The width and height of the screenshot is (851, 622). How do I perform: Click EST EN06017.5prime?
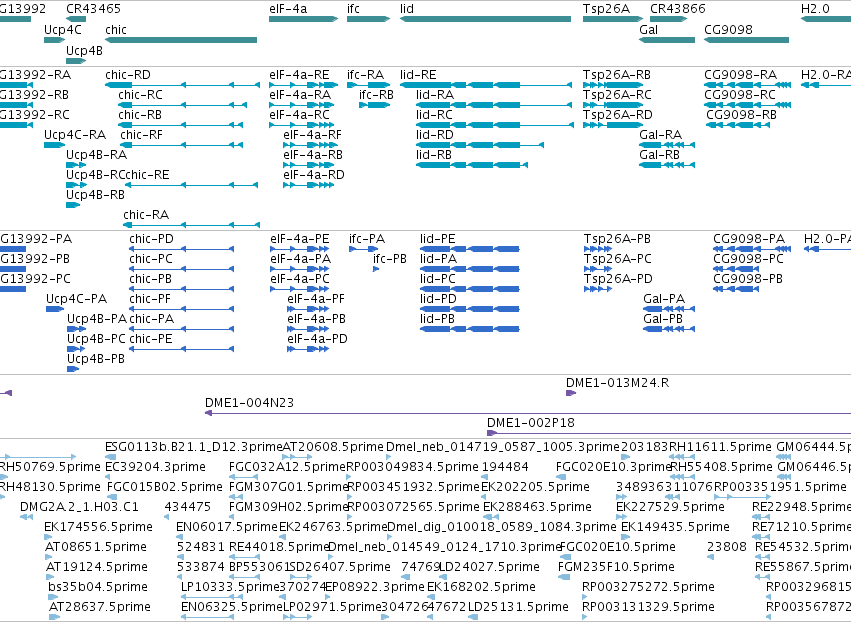181,537
